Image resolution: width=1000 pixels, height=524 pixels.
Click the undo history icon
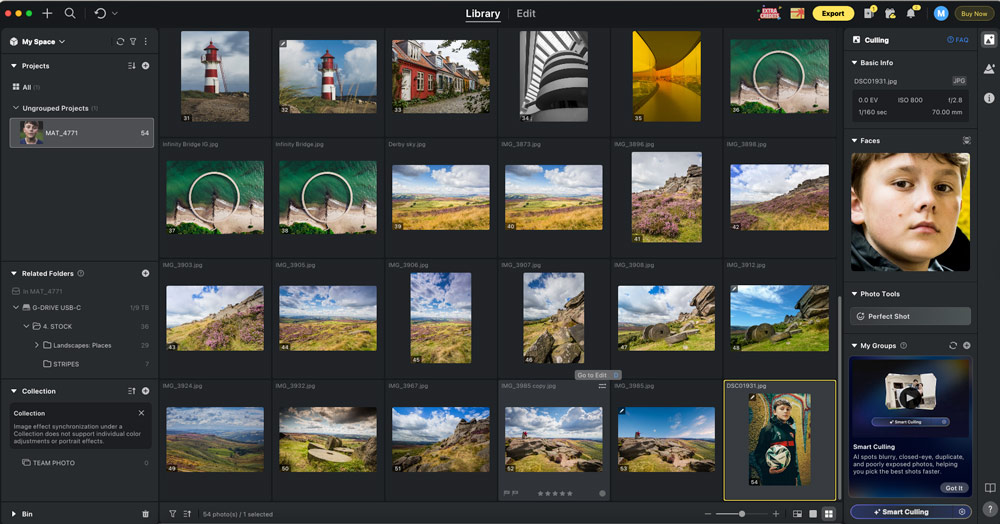click(100, 13)
